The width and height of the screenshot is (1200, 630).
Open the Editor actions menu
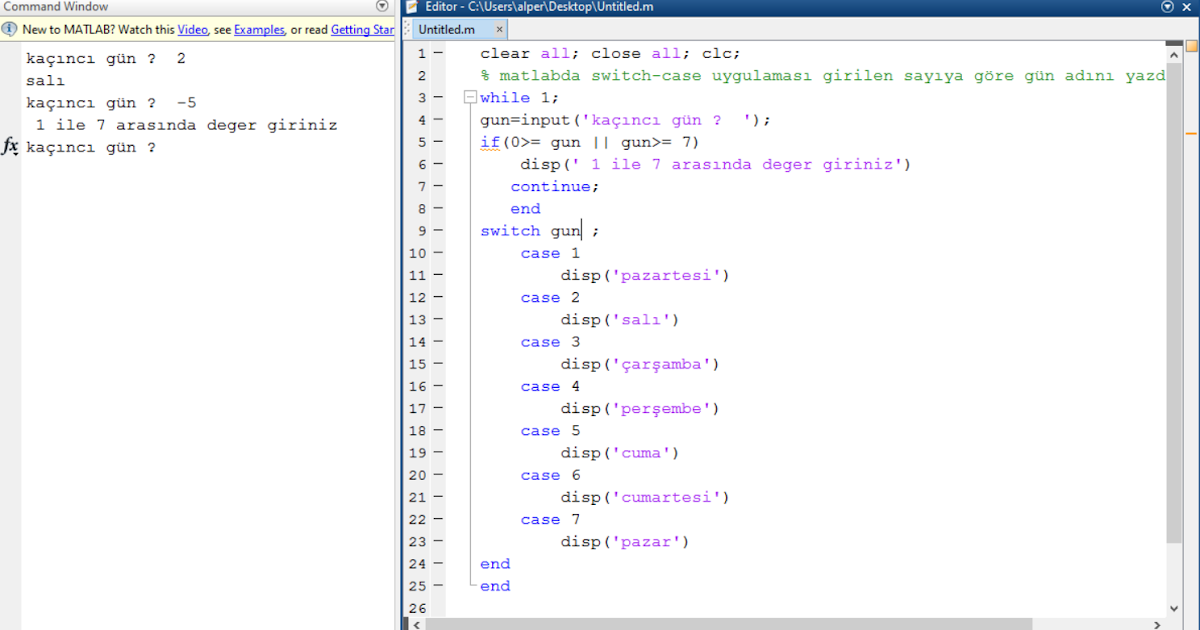[x=1166, y=6]
